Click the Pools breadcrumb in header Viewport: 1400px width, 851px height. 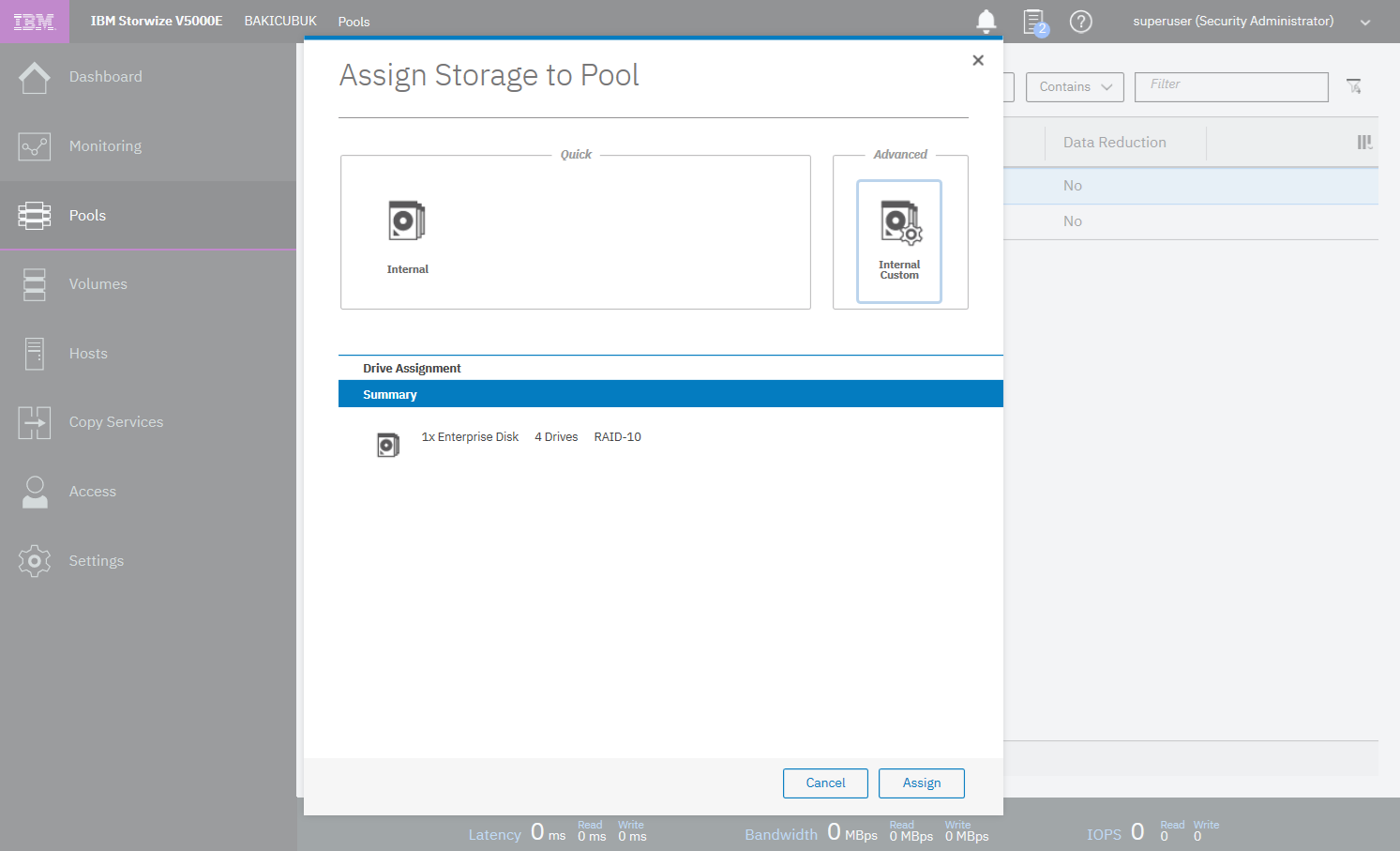point(354,22)
